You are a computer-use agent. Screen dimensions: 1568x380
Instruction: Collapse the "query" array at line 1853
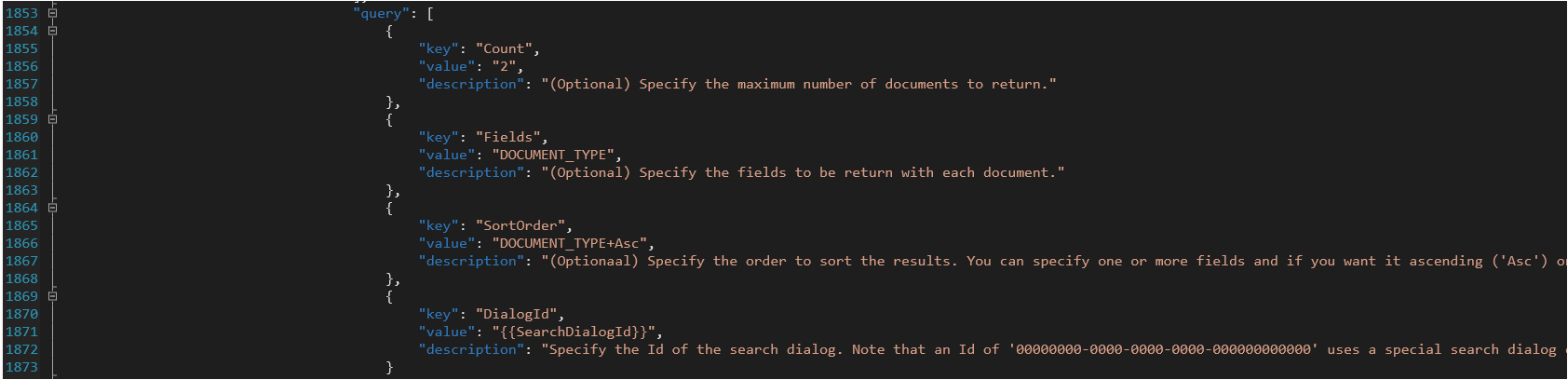click(x=53, y=13)
